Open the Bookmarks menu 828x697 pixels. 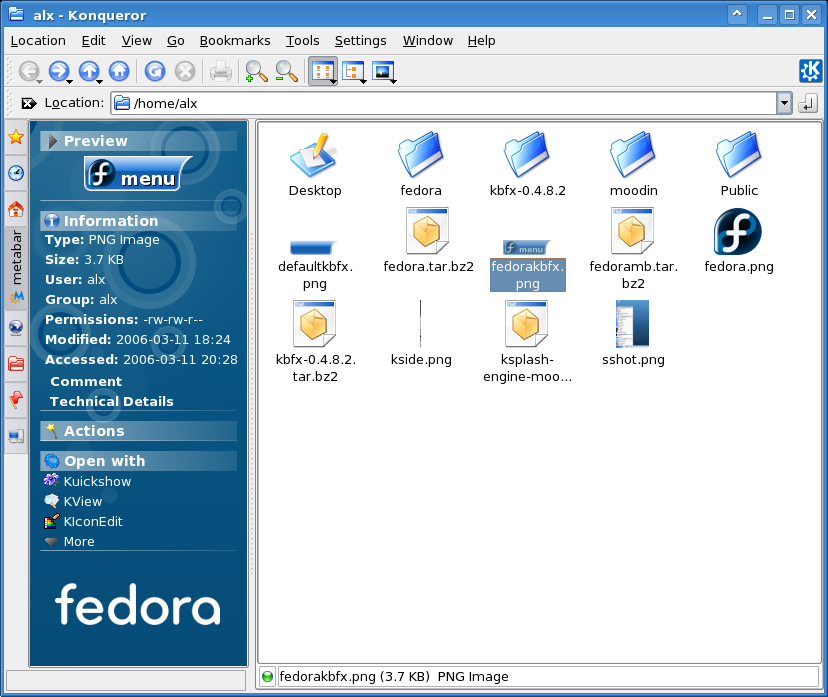(235, 41)
